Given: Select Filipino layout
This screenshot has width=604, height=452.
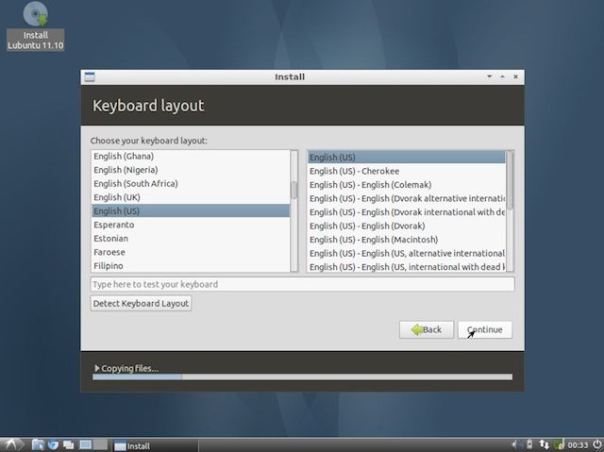Looking at the screenshot, I should pyautogui.click(x=191, y=266).
